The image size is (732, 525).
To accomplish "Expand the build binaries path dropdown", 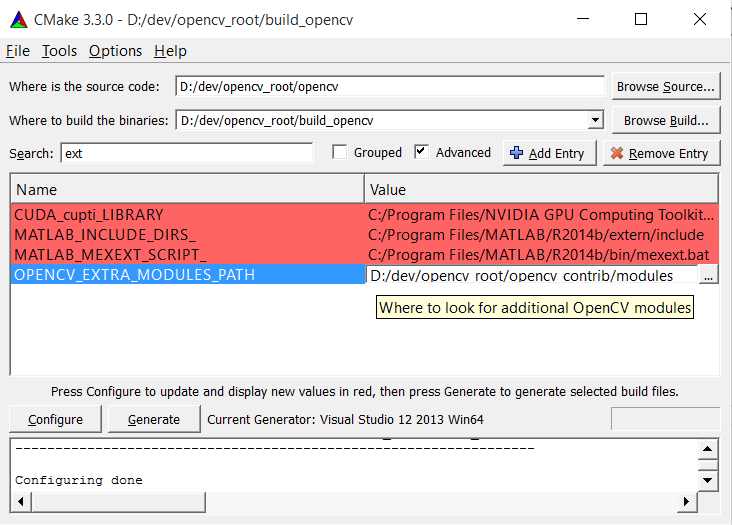I will point(595,120).
